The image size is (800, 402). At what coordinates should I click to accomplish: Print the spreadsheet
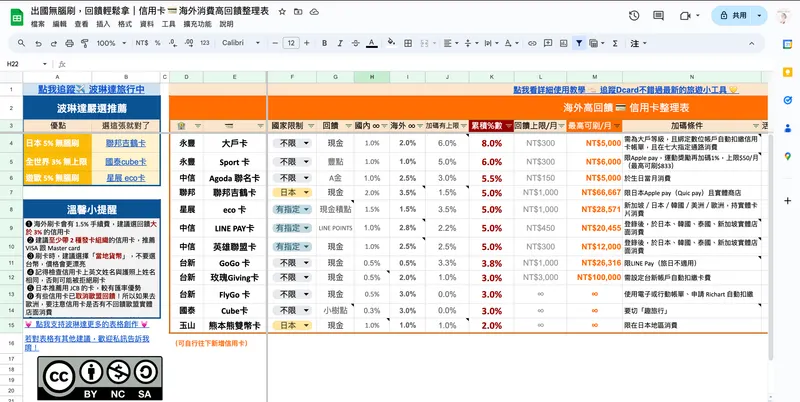(x=69, y=43)
